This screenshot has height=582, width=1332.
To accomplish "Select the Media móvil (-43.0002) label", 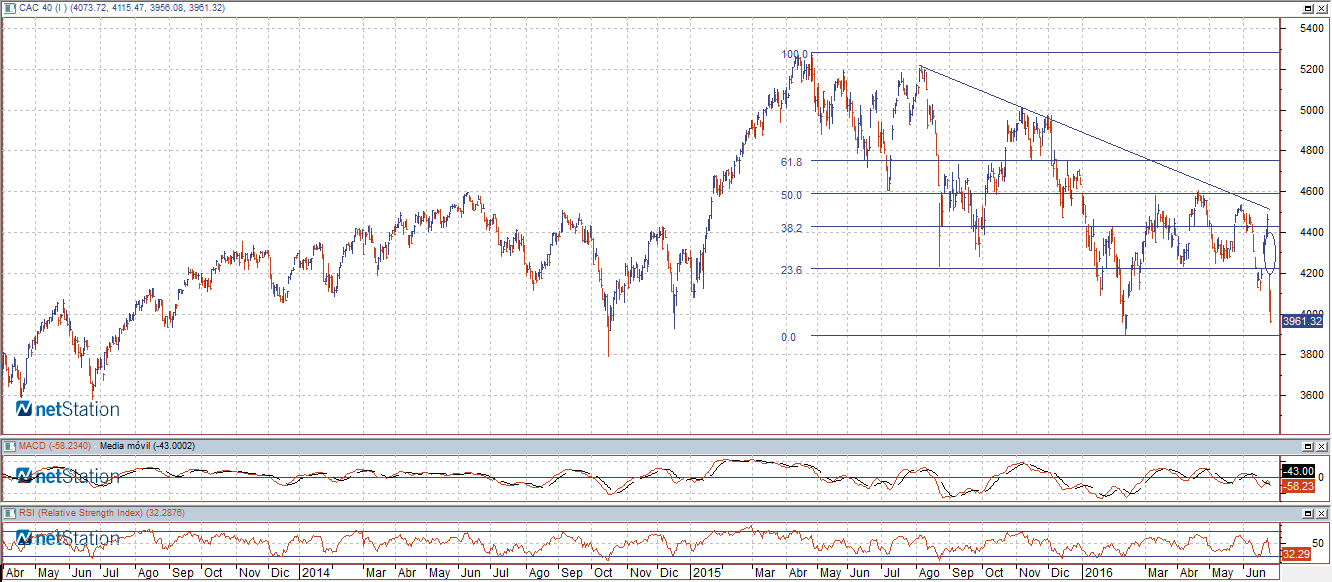I will pyautogui.click(x=147, y=446).
